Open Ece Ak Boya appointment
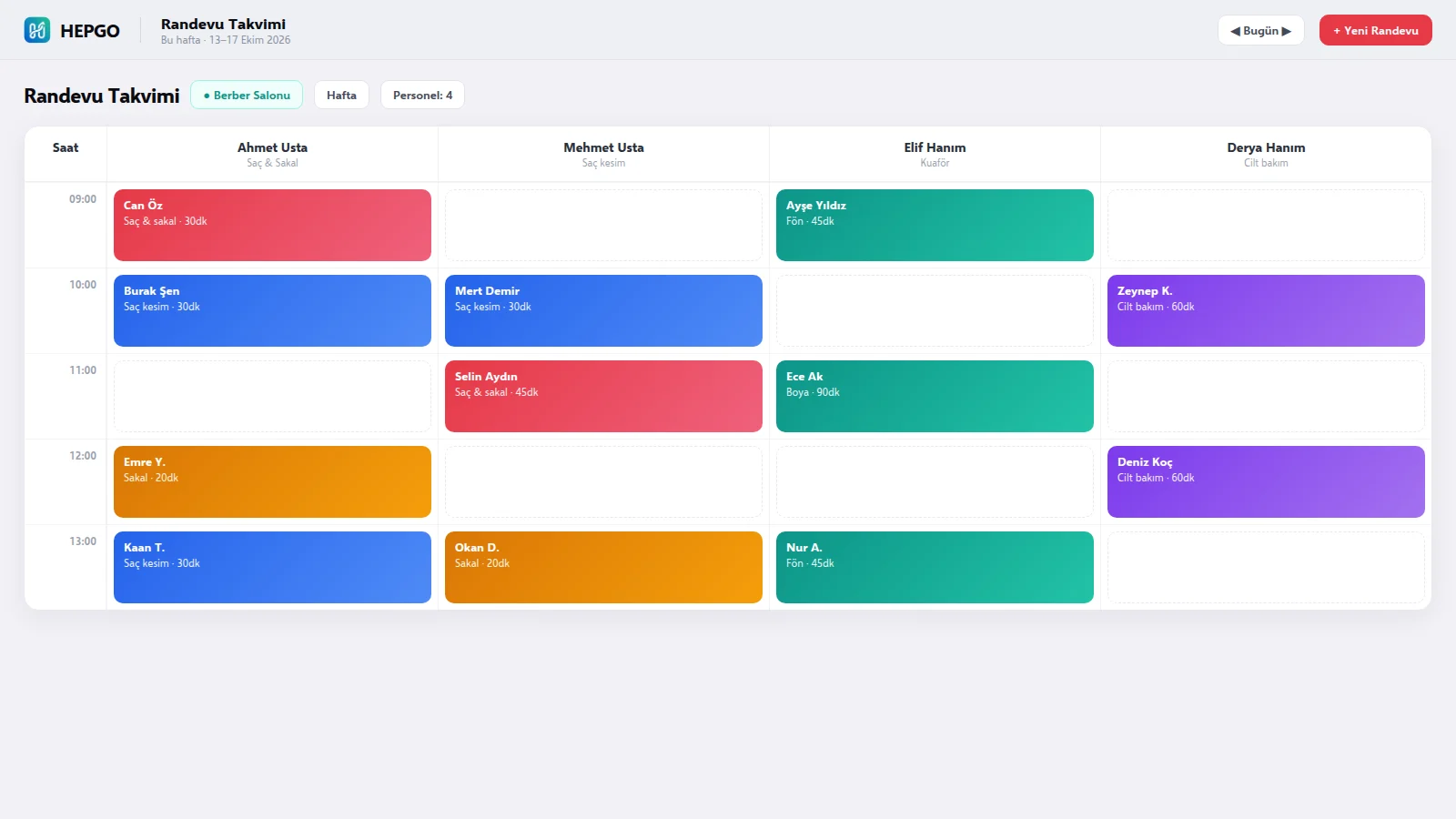This screenshot has width=1456, height=819. 935,396
